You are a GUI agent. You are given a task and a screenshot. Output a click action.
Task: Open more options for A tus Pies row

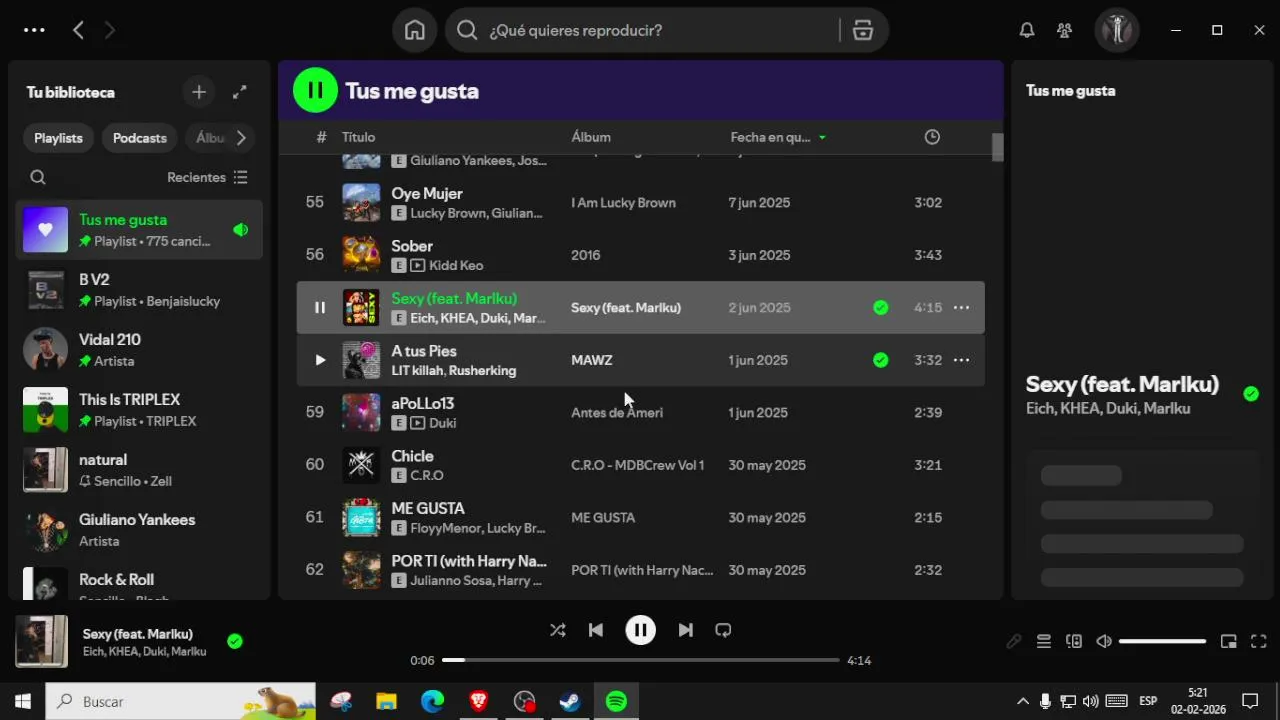pyautogui.click(x=961, y=360)
